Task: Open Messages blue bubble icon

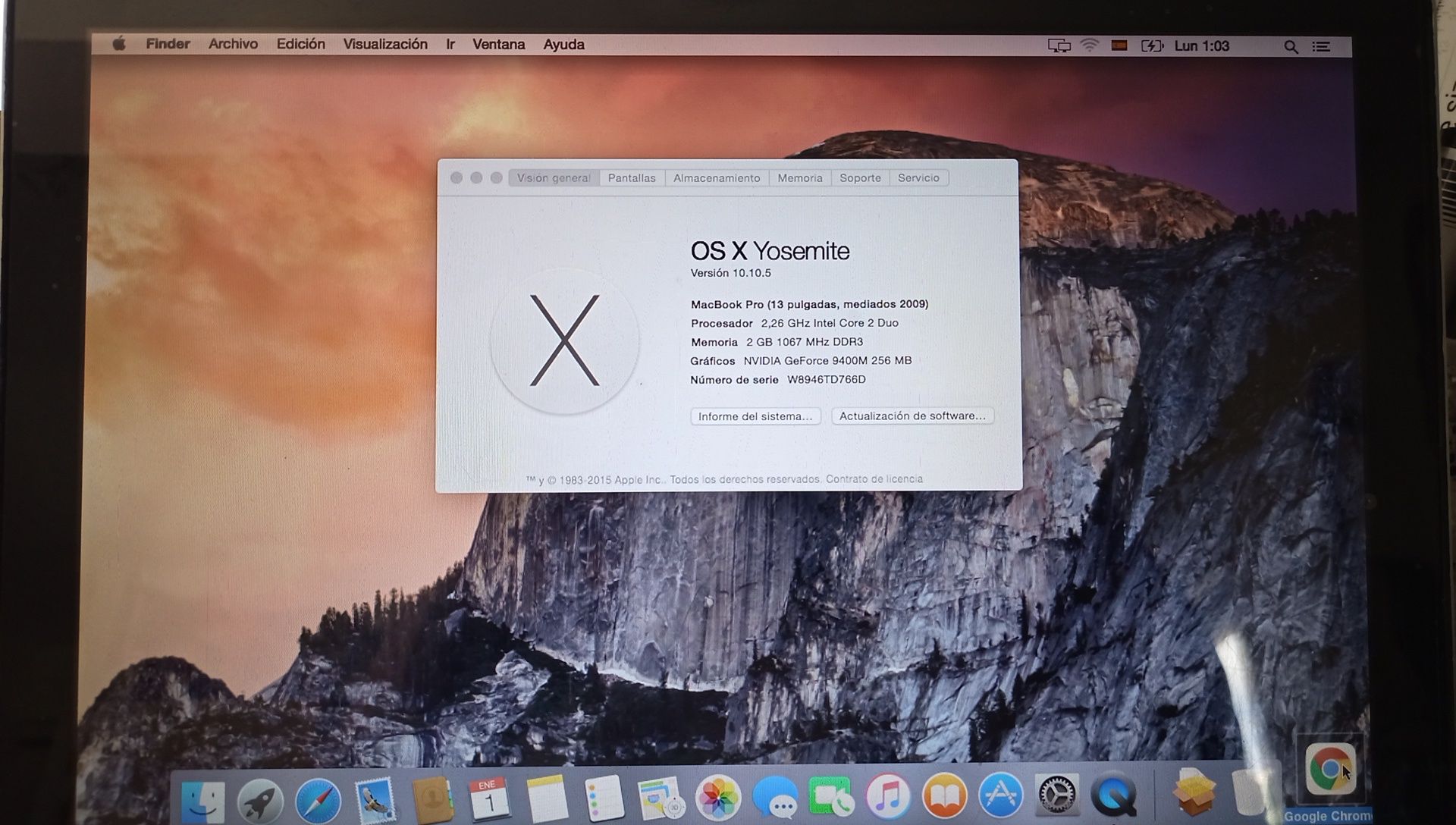Action: pos(774,798)
